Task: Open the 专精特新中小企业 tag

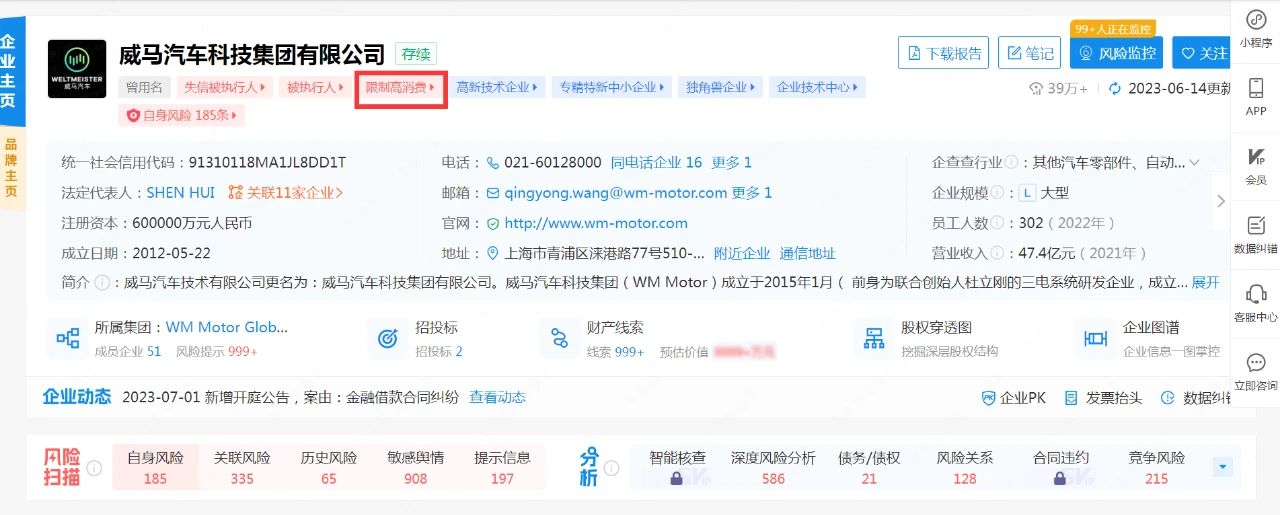Action: click(611, 87)
